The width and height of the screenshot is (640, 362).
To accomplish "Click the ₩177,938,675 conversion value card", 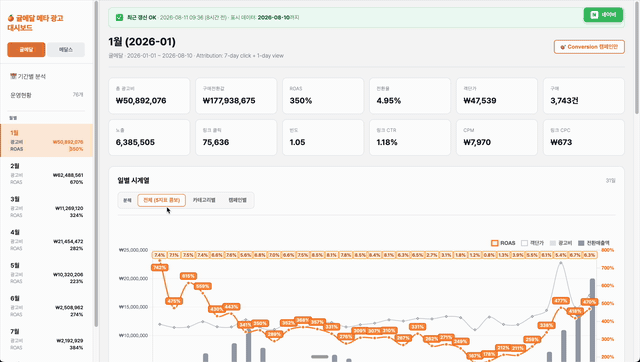I will pos(236,96).
